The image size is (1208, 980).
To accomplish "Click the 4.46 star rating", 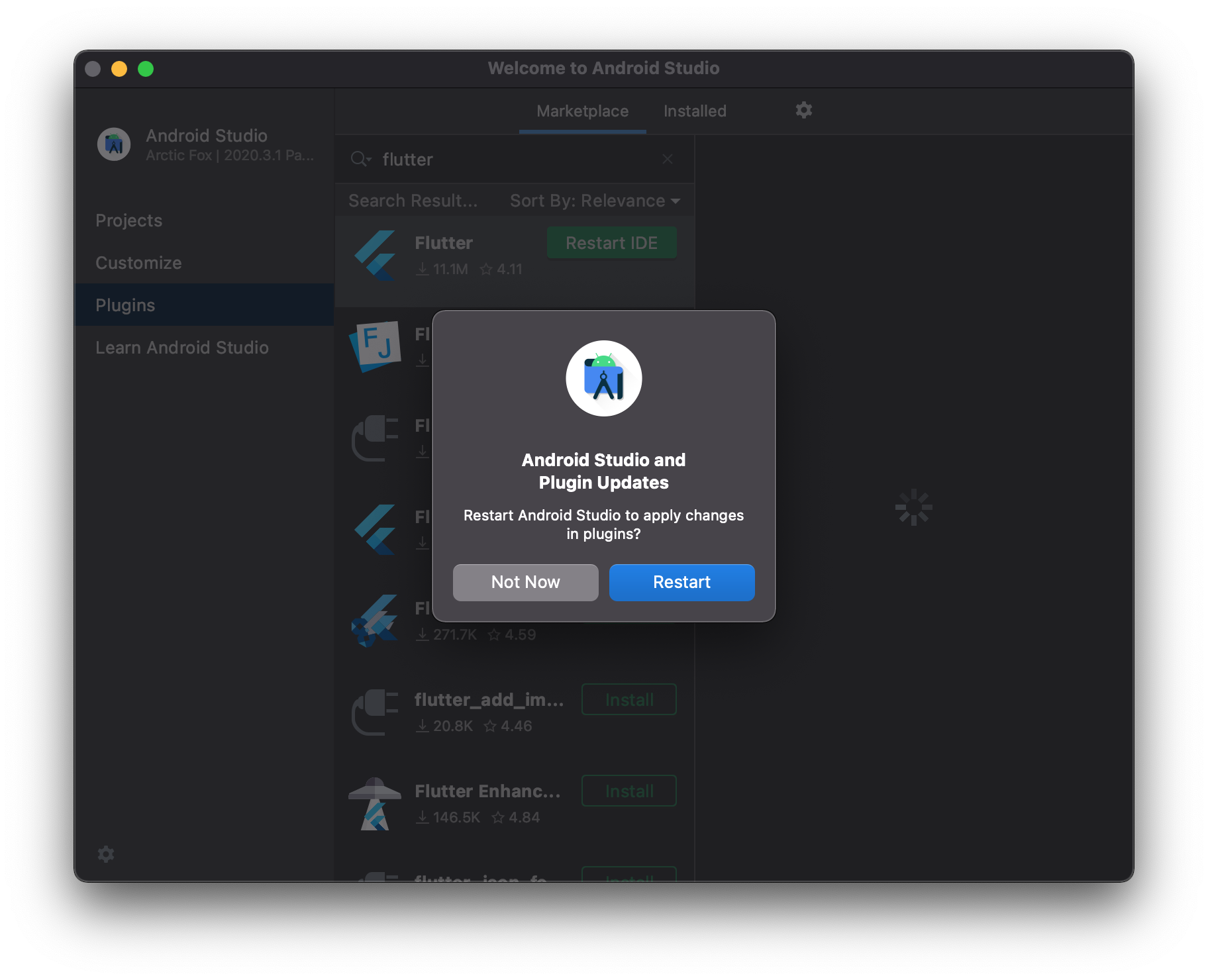I will pos(508,726).
